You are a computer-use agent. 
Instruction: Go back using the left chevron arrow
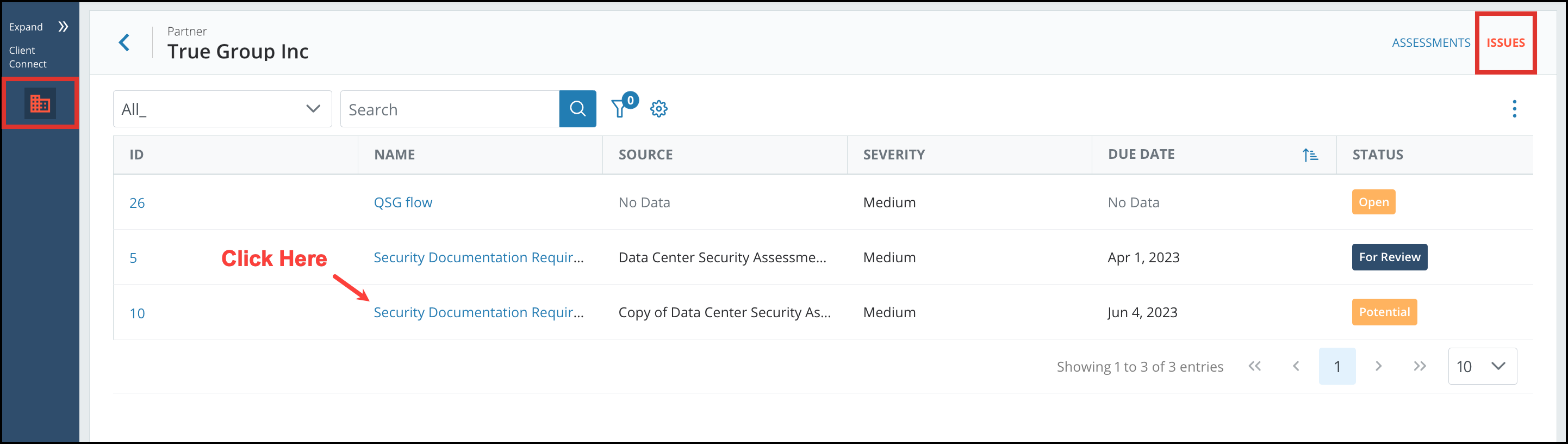[x=124, y=42]
